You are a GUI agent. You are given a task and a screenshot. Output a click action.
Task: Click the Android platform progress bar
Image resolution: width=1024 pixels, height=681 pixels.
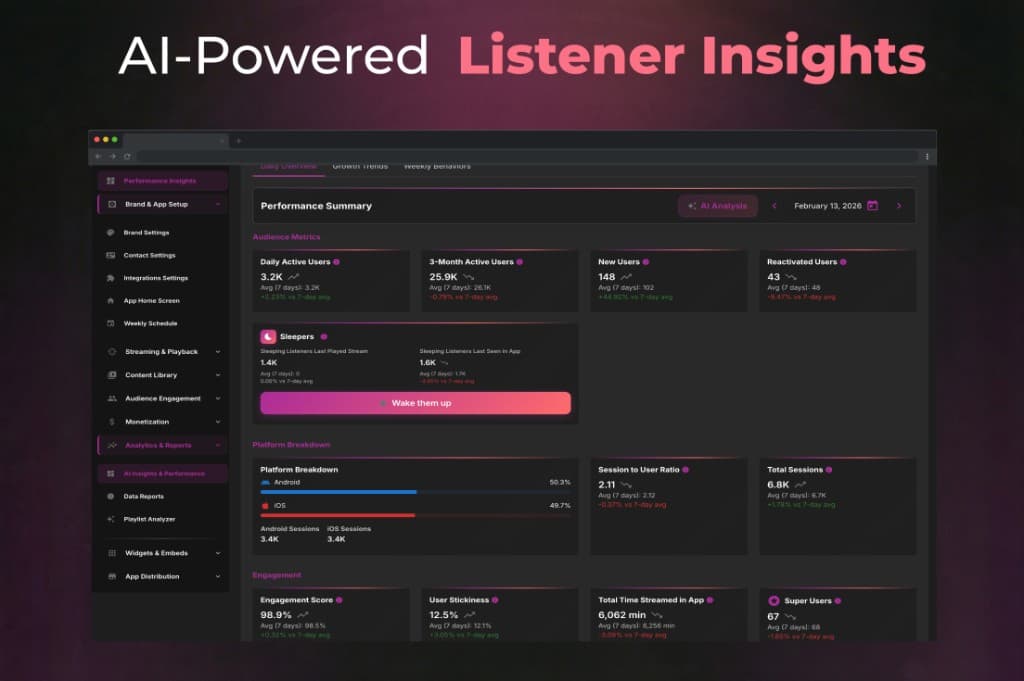tap(415, 492)
